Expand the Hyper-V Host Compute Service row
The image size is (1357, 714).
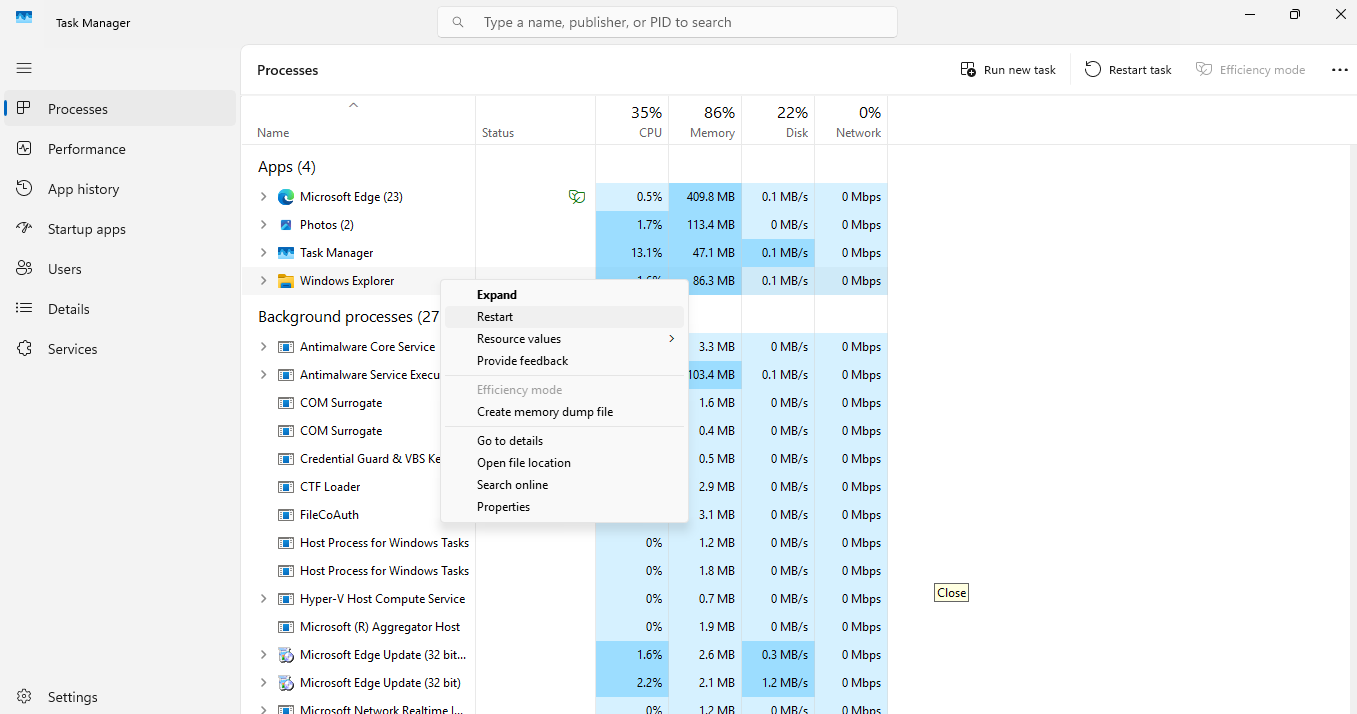tap(264, 599)
